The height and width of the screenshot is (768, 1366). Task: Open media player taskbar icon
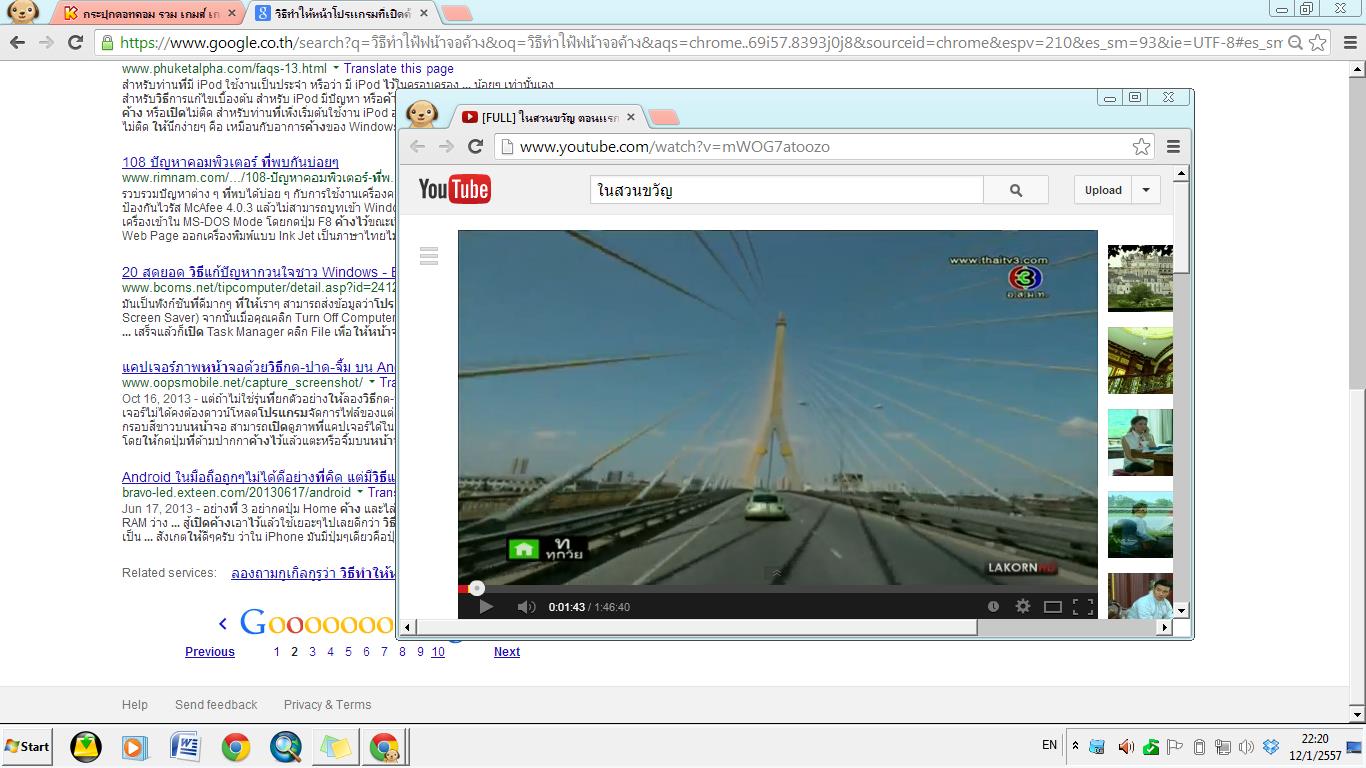[x=135, y=747]
